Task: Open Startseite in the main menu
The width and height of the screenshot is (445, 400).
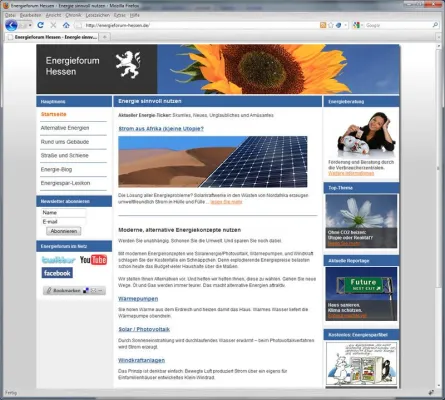Action: point(53,114)
